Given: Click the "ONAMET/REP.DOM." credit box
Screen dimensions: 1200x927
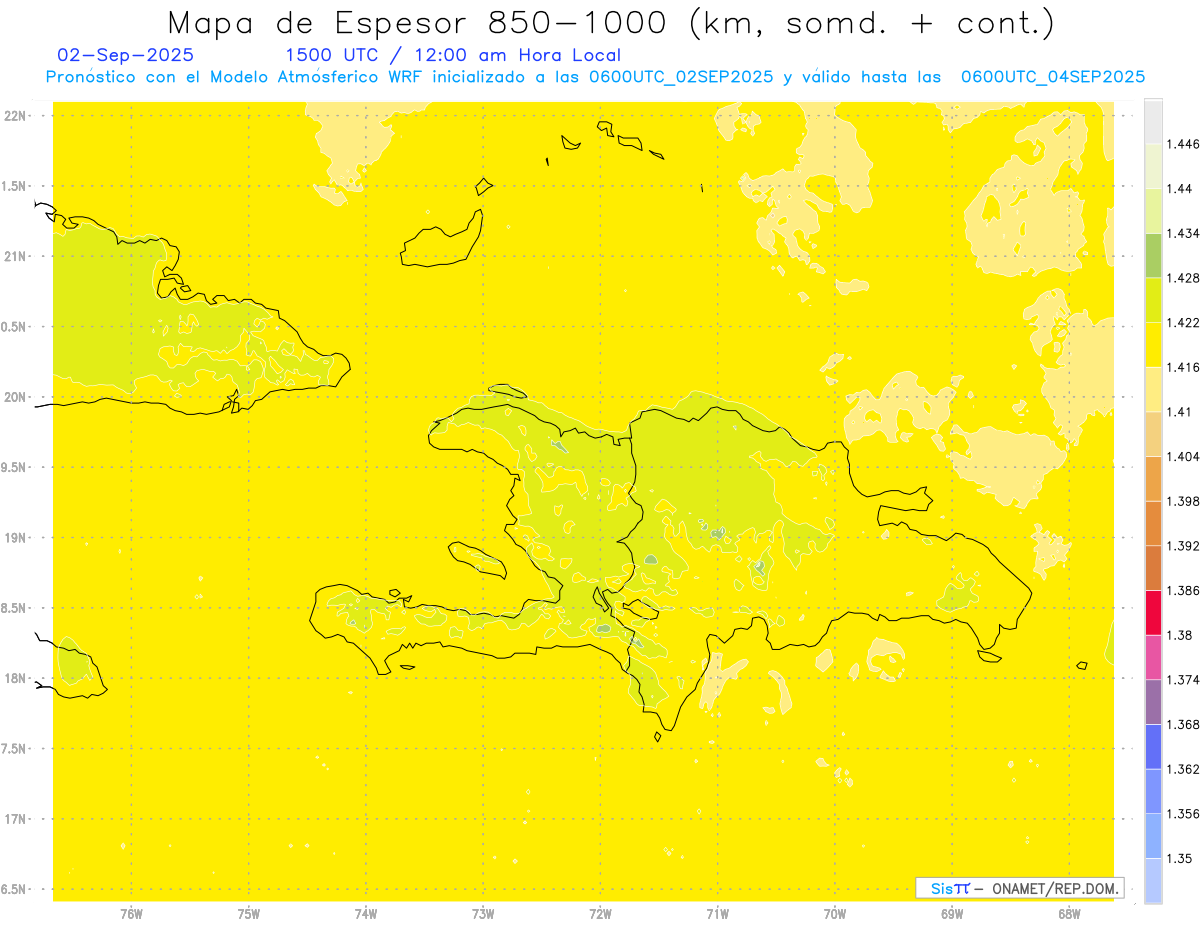Looking at the screenshot, I should 1020,888.
